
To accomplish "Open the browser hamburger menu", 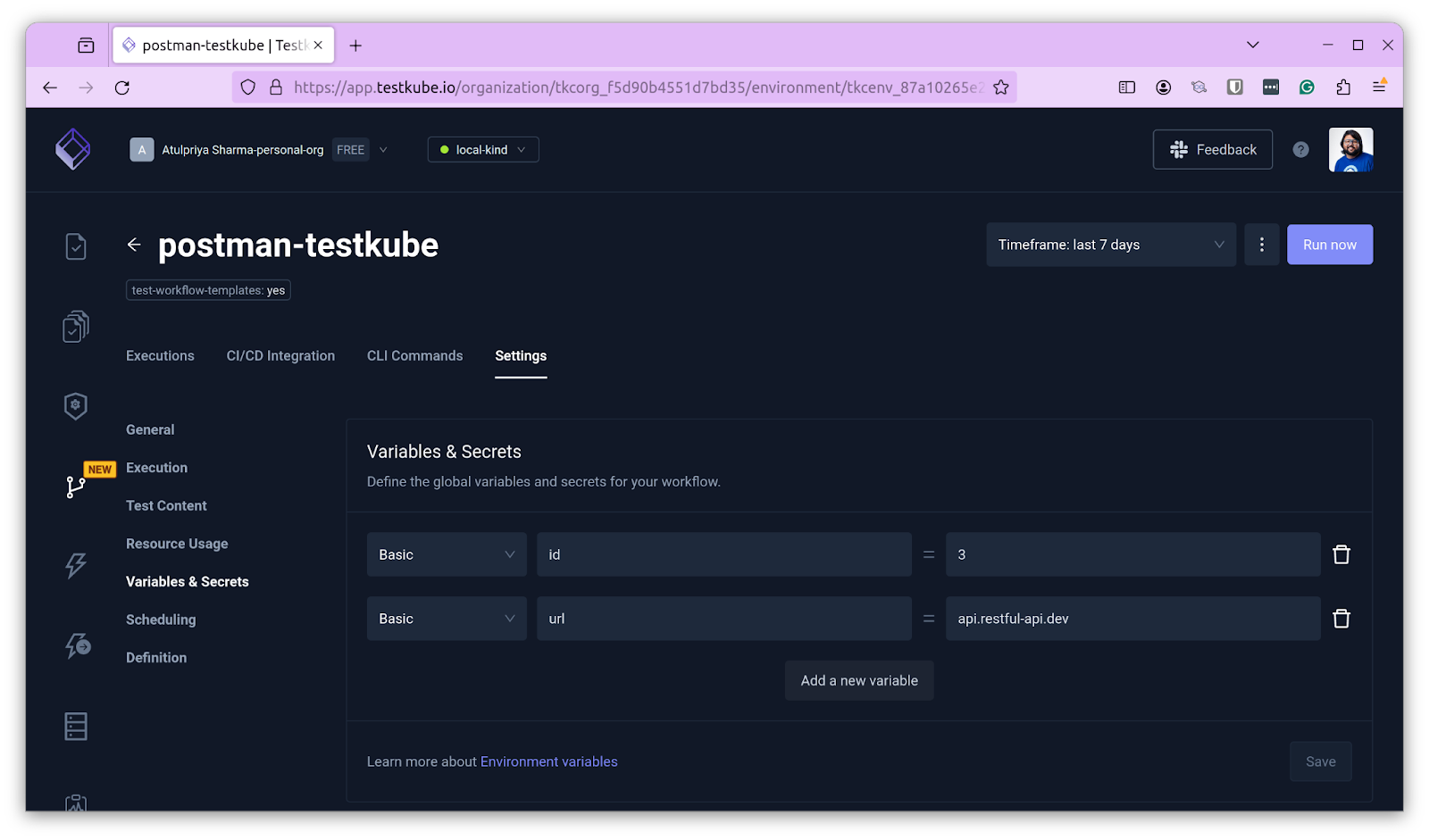I will coord(1379,87).
